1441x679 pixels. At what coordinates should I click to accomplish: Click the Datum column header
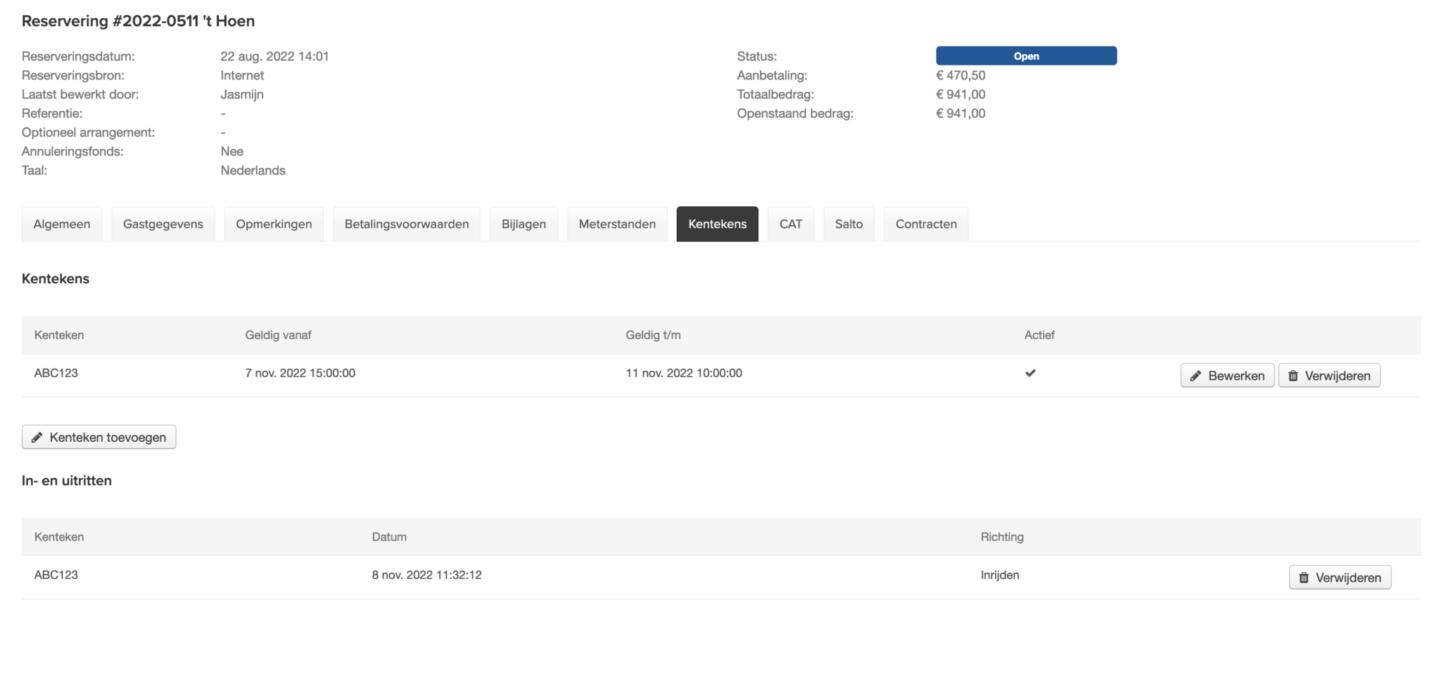click(389, 537)
